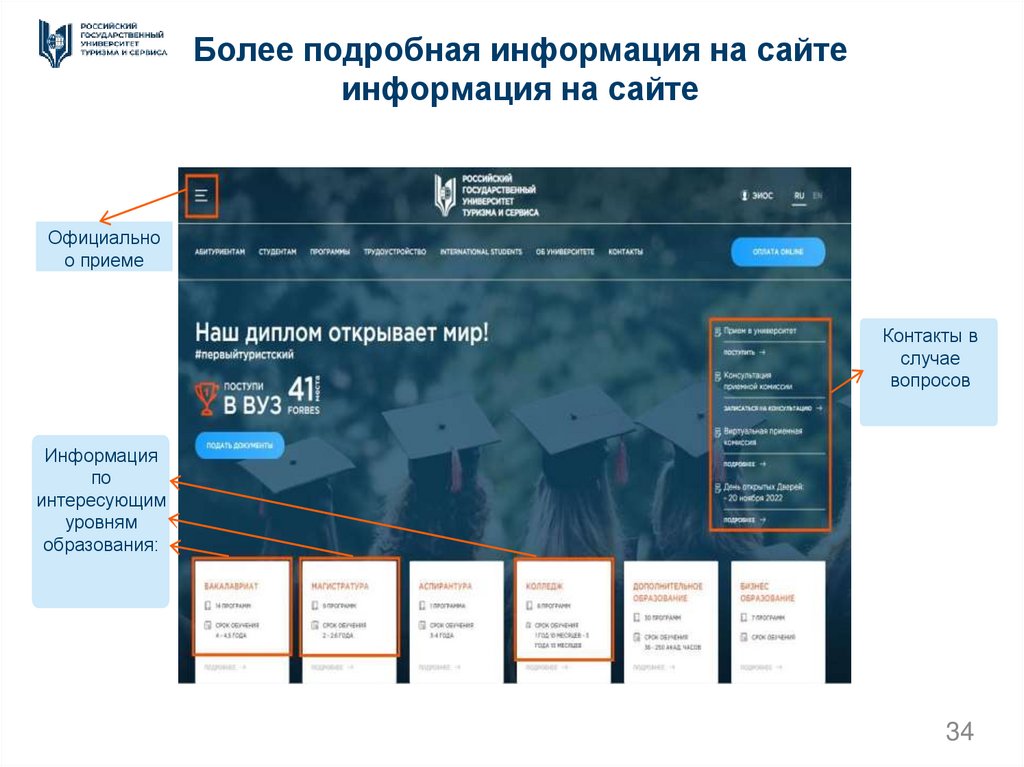Open the hamburger menu on the site header
The height and width of the screenshot is (767, 1024).
point(201,193)
